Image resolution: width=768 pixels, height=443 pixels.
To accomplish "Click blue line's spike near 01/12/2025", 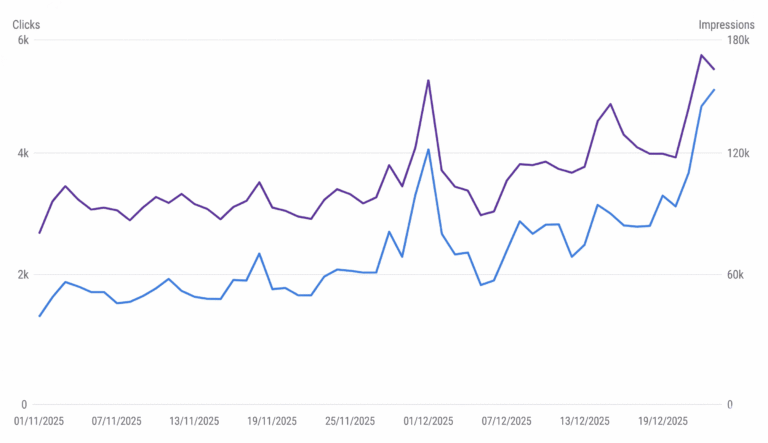I will pyautogui.click(x=428, y=150).
